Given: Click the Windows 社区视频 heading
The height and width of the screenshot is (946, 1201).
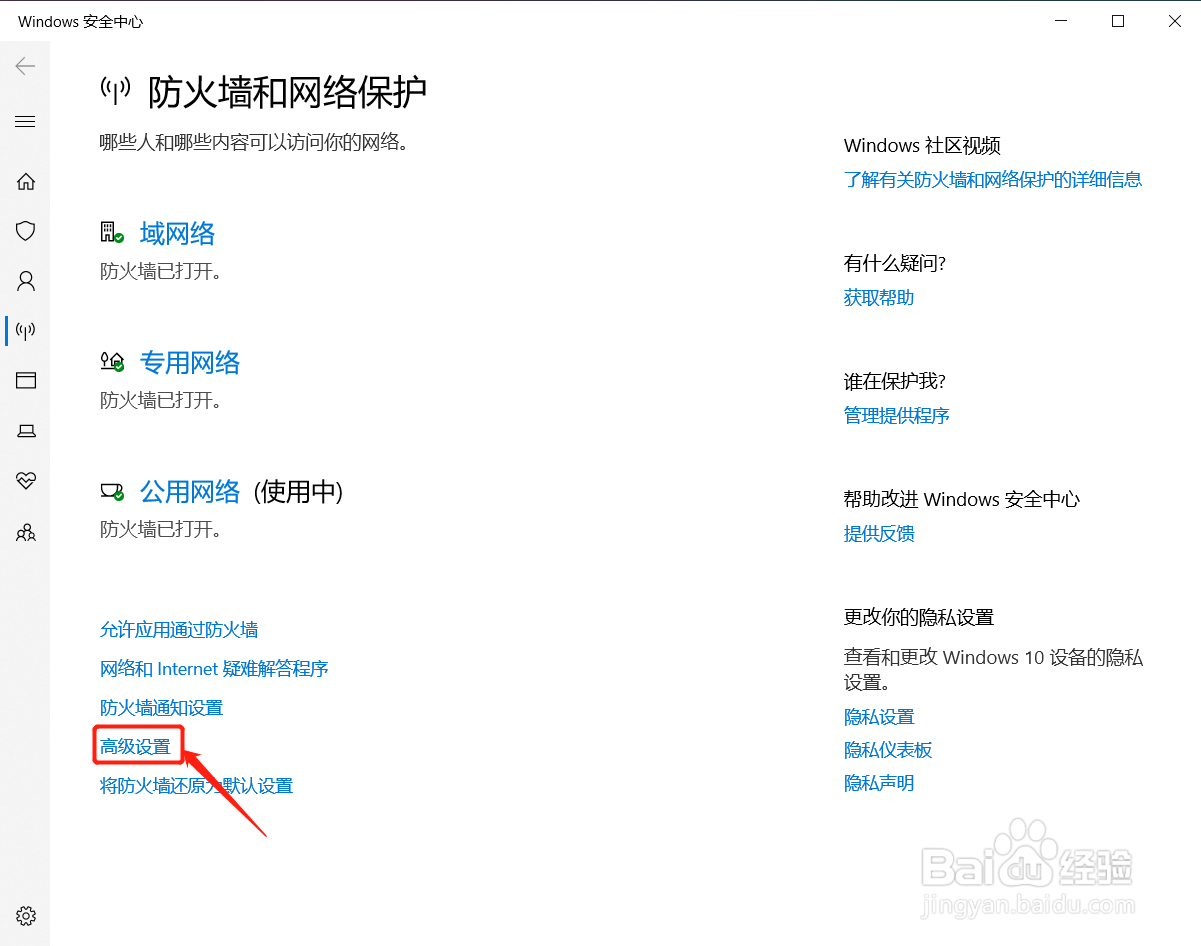Looking at the screenshot, I should pos(922,146).
